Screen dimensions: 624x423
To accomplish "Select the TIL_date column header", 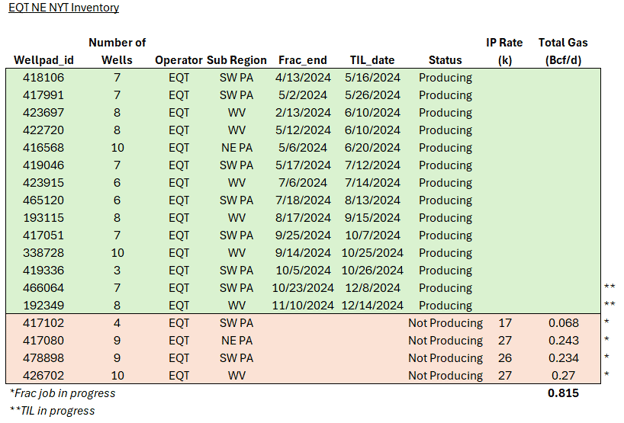I will pyautogui.click(x=372, y=60).
